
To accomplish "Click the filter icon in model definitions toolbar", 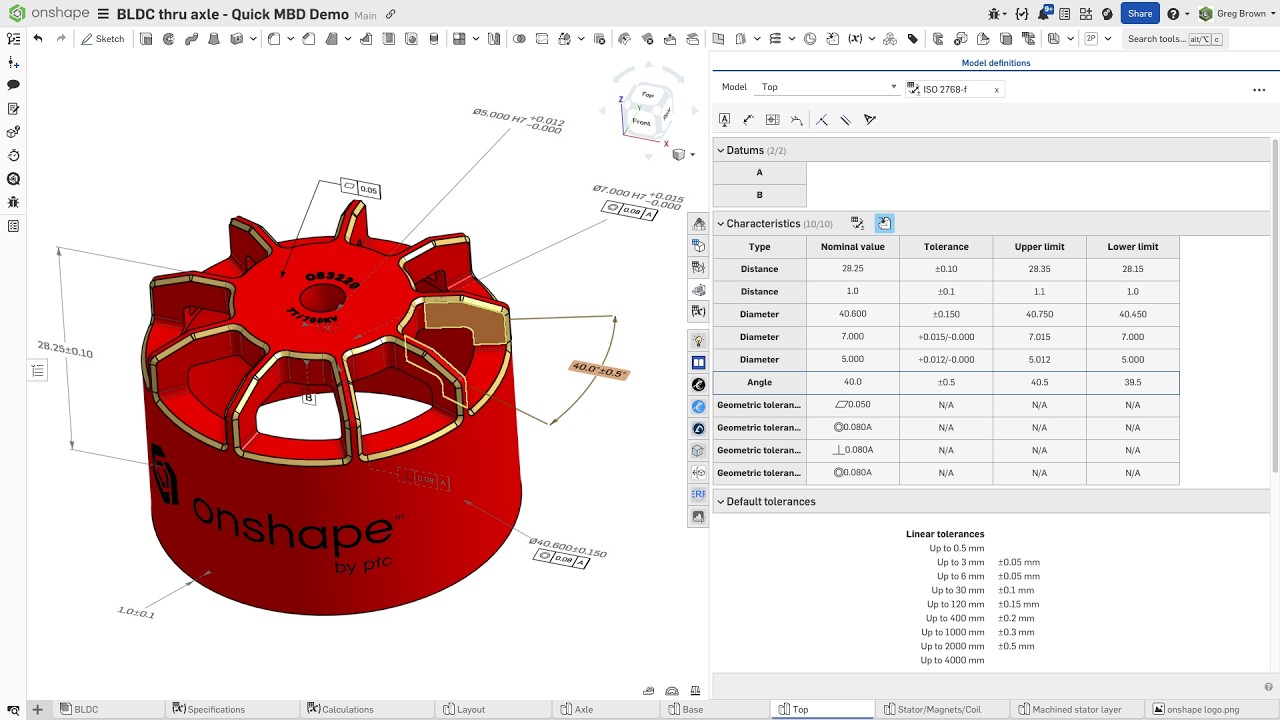I will 870,120.
